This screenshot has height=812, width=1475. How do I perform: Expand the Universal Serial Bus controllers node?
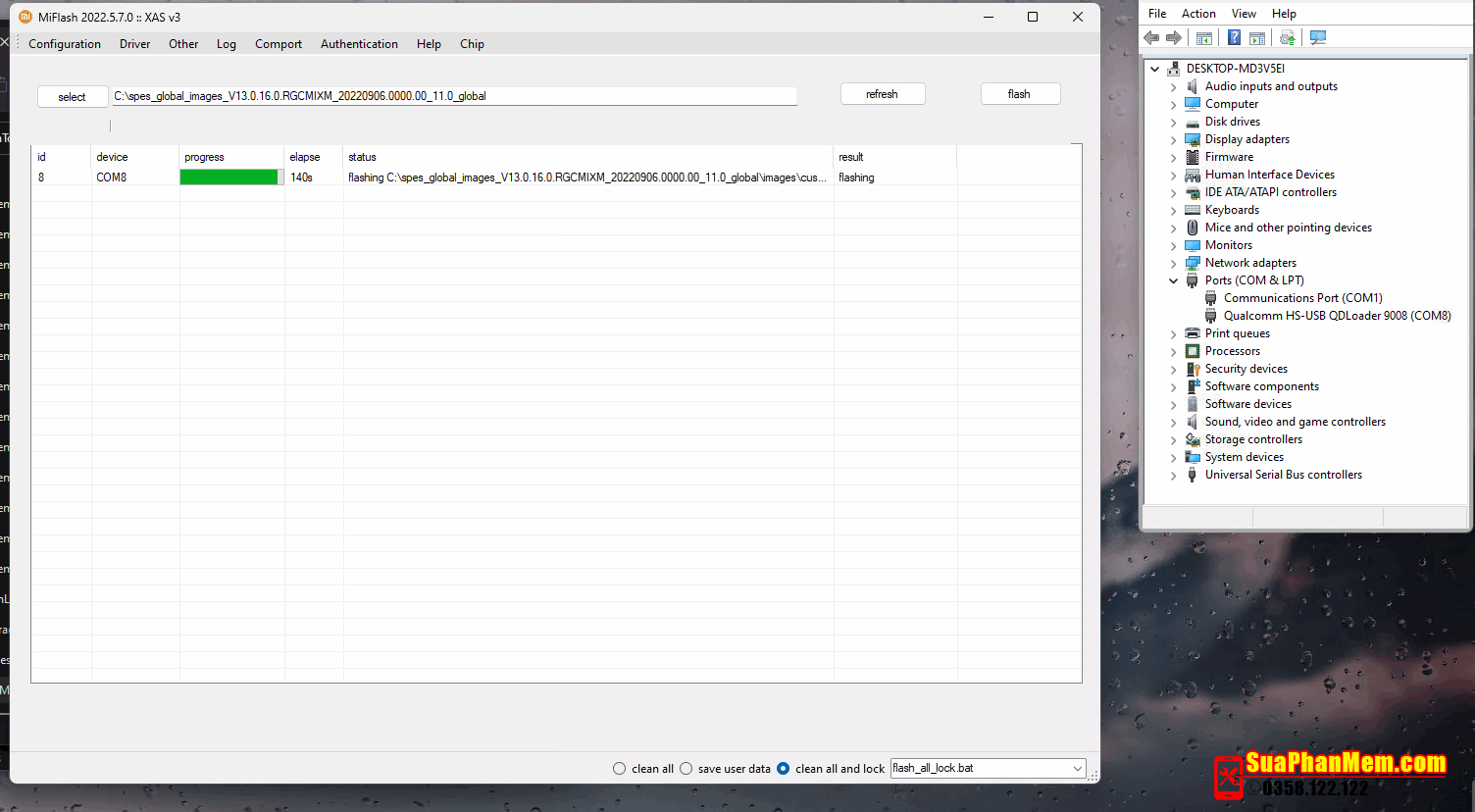click(1173, 475)
